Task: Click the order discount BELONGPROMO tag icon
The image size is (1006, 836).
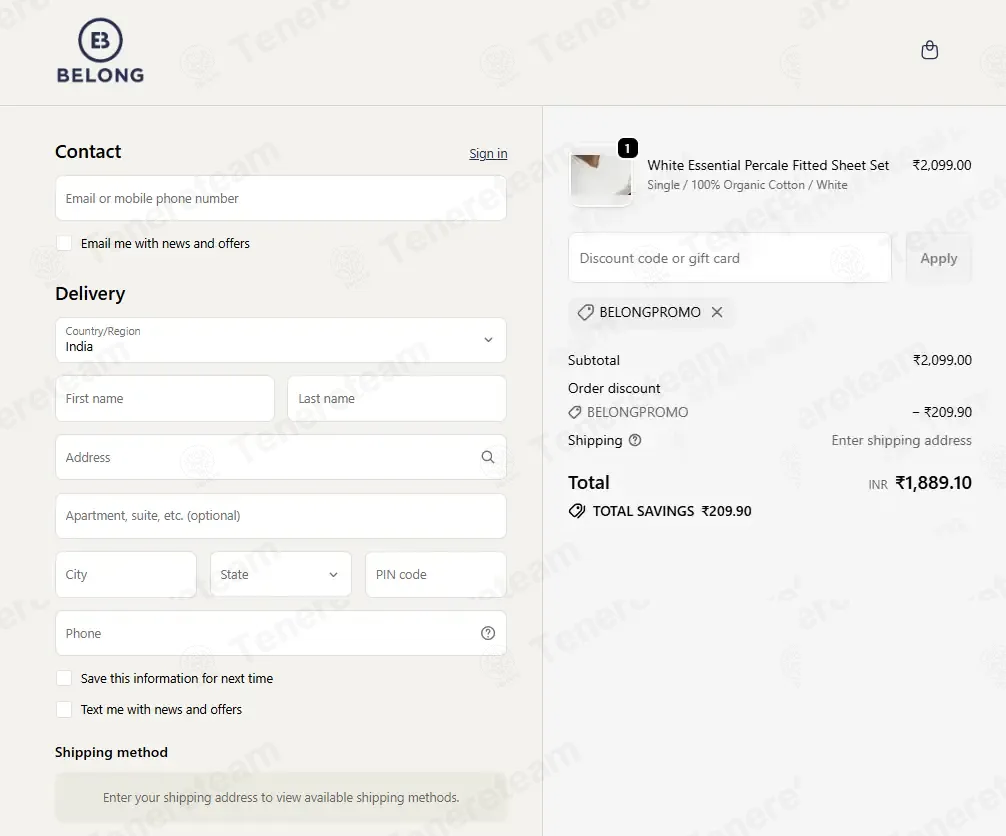Action: (x=575, y=412)
